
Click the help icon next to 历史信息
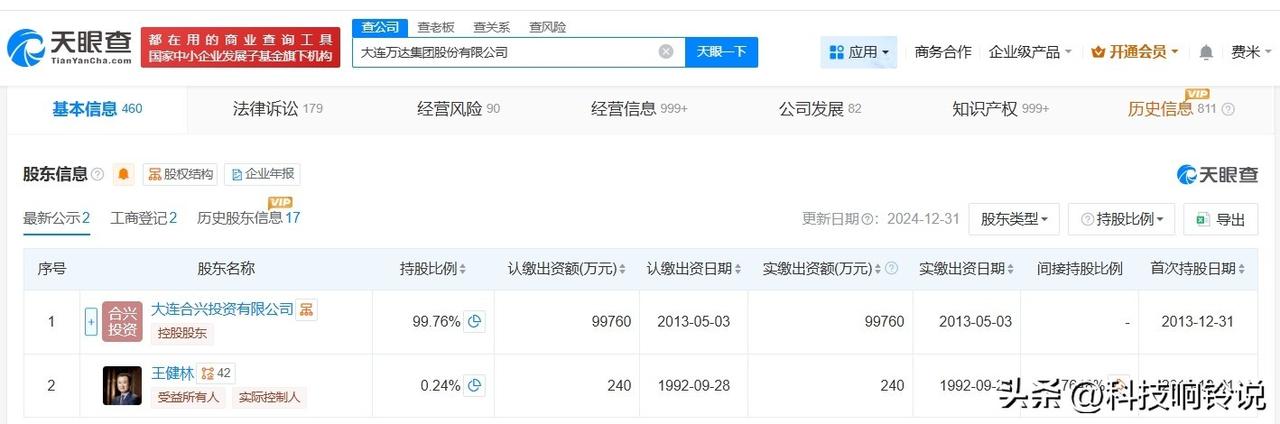click(x=1228, y=110)
